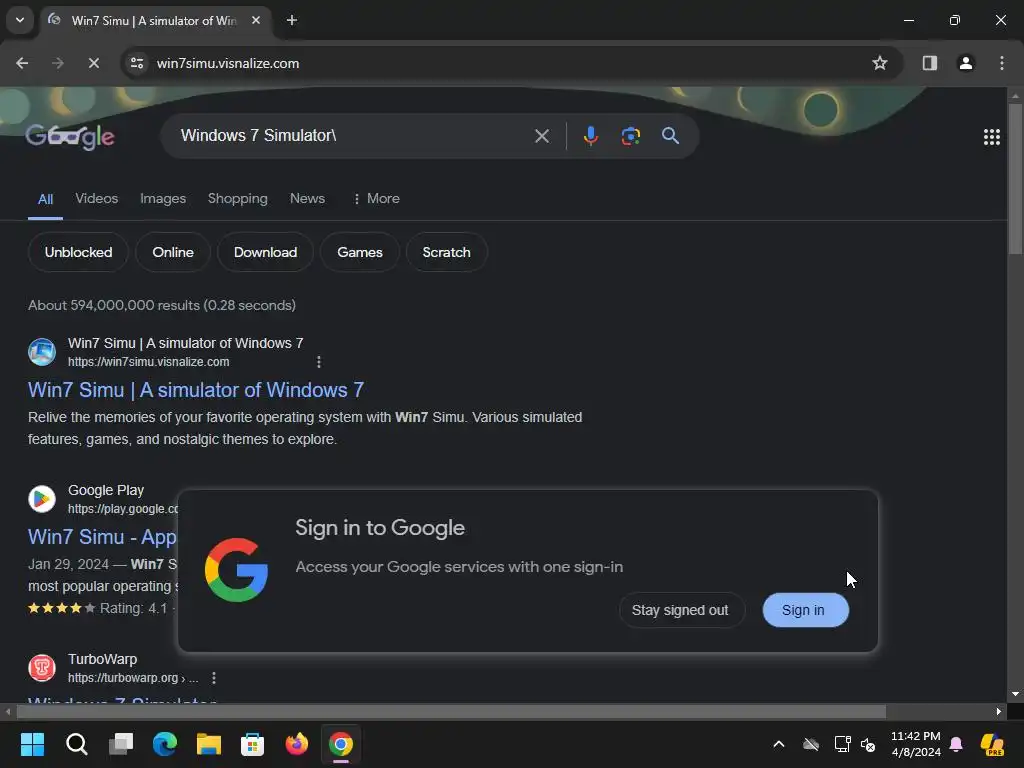Click the blue Sign in button
The width and height of the screenshot is (1024, 768).
click(805, 610)
